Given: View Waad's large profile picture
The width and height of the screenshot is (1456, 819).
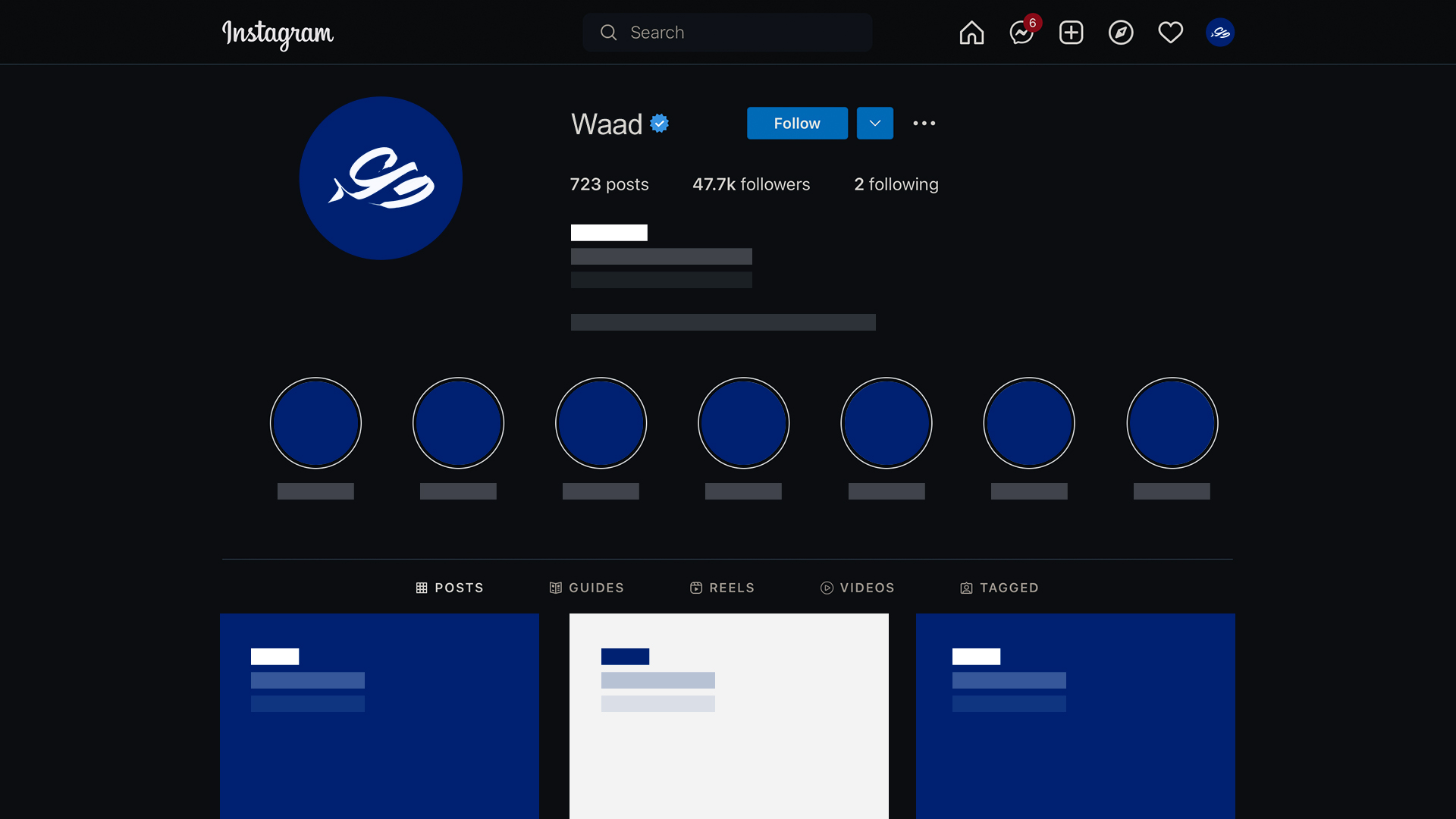Looking at the screenshot, I should (x=381, y=178).
